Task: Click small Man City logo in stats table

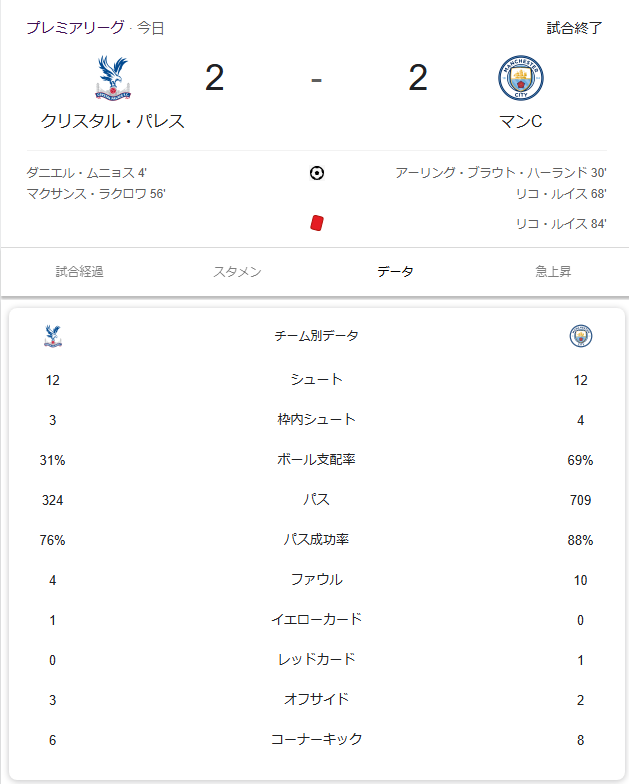Action: point(581,336)
